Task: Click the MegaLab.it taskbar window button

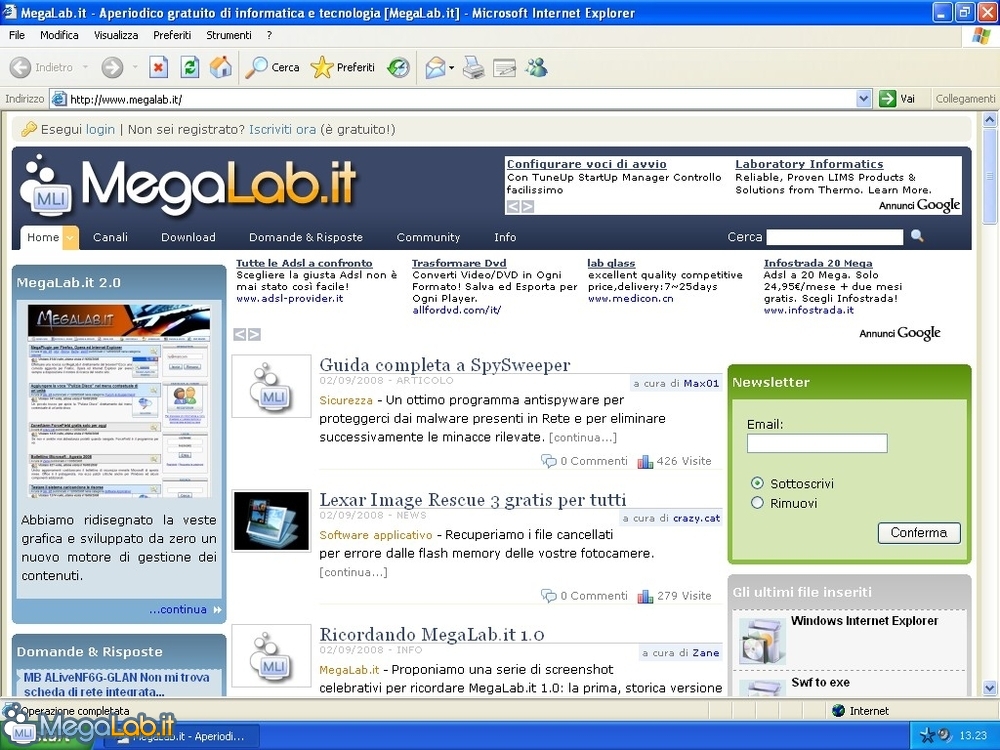Action: pyautogui.click(x=182, y=736)
